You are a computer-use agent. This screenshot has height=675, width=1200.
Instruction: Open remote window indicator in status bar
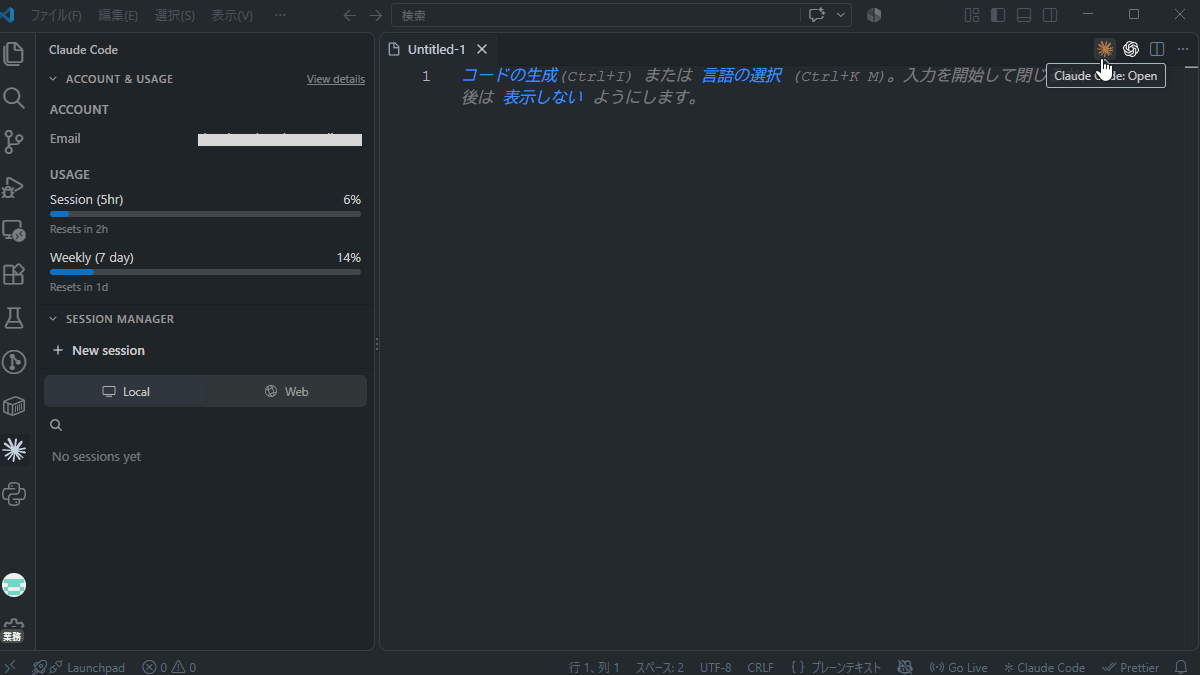coord(10,667)
